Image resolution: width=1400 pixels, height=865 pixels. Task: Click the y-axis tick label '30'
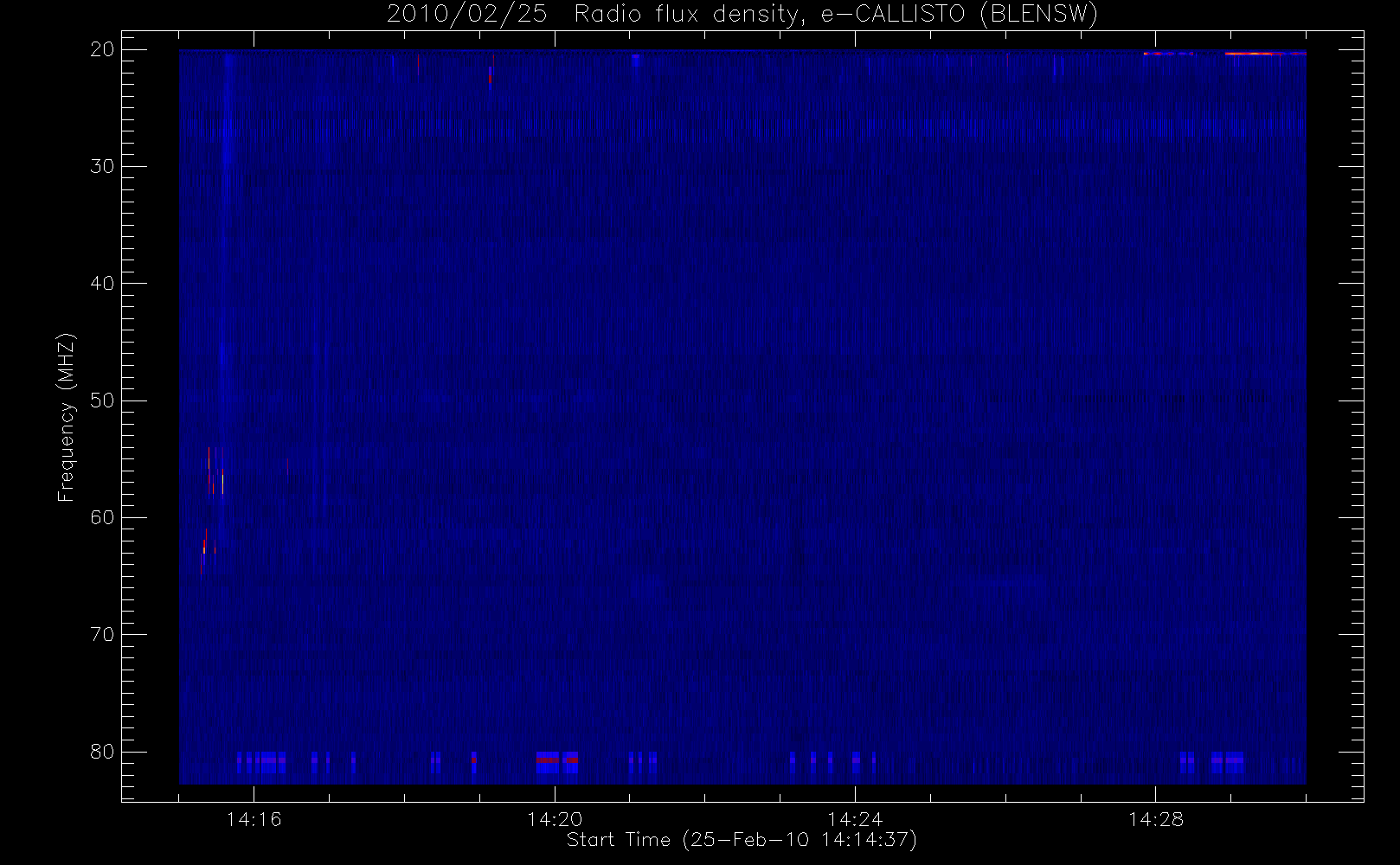click(x=102, y=166)
